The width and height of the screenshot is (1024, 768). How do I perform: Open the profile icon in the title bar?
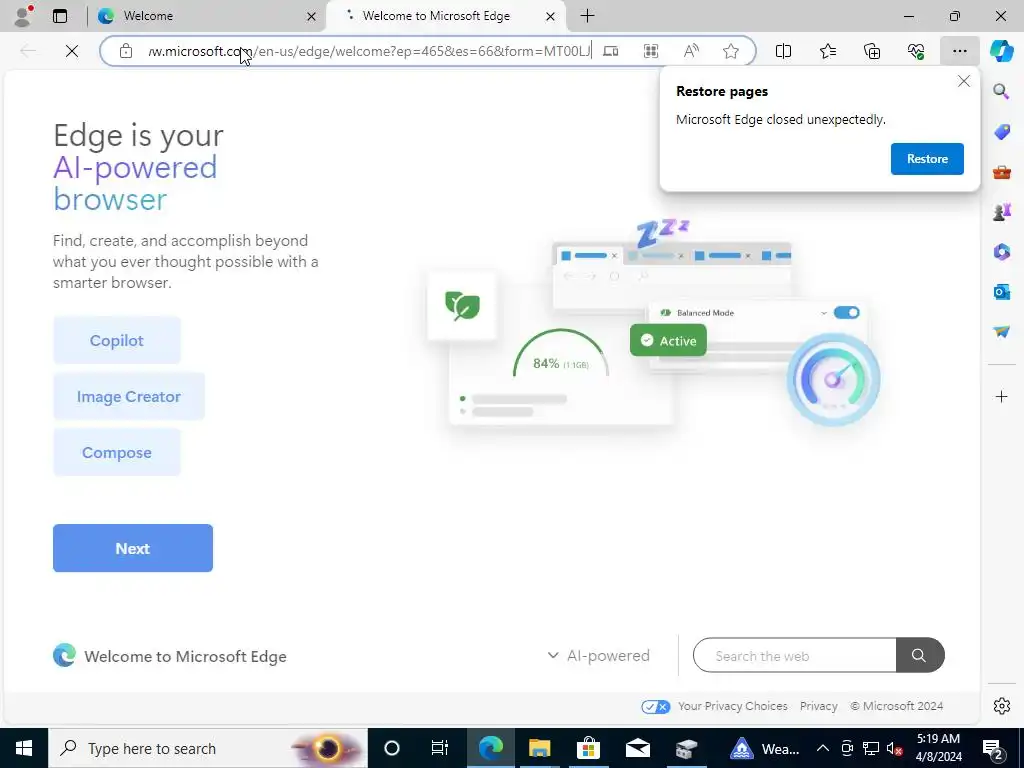click(x=23, y=16)
